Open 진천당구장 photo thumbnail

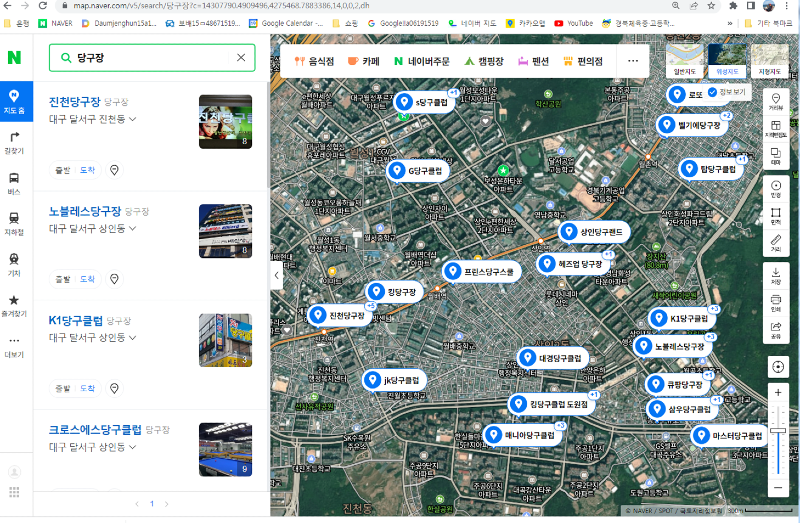click(x=226, y=122)
